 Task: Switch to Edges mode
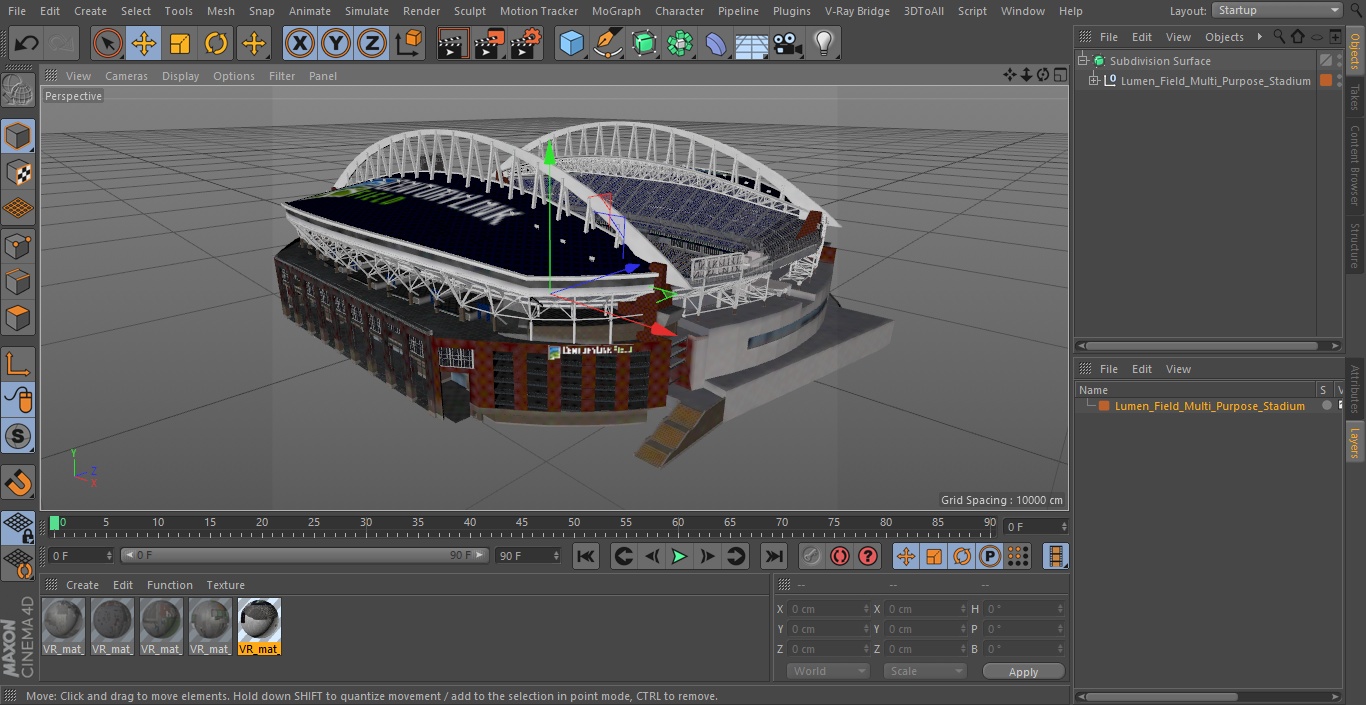(x=18, y=281)
